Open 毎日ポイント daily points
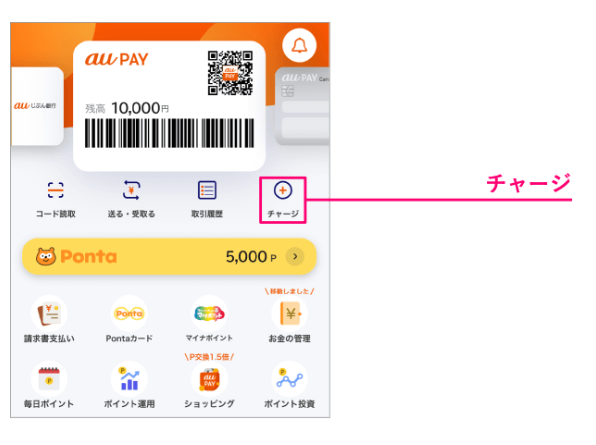The width and height of the screenshot is (596, 445). 49,379
